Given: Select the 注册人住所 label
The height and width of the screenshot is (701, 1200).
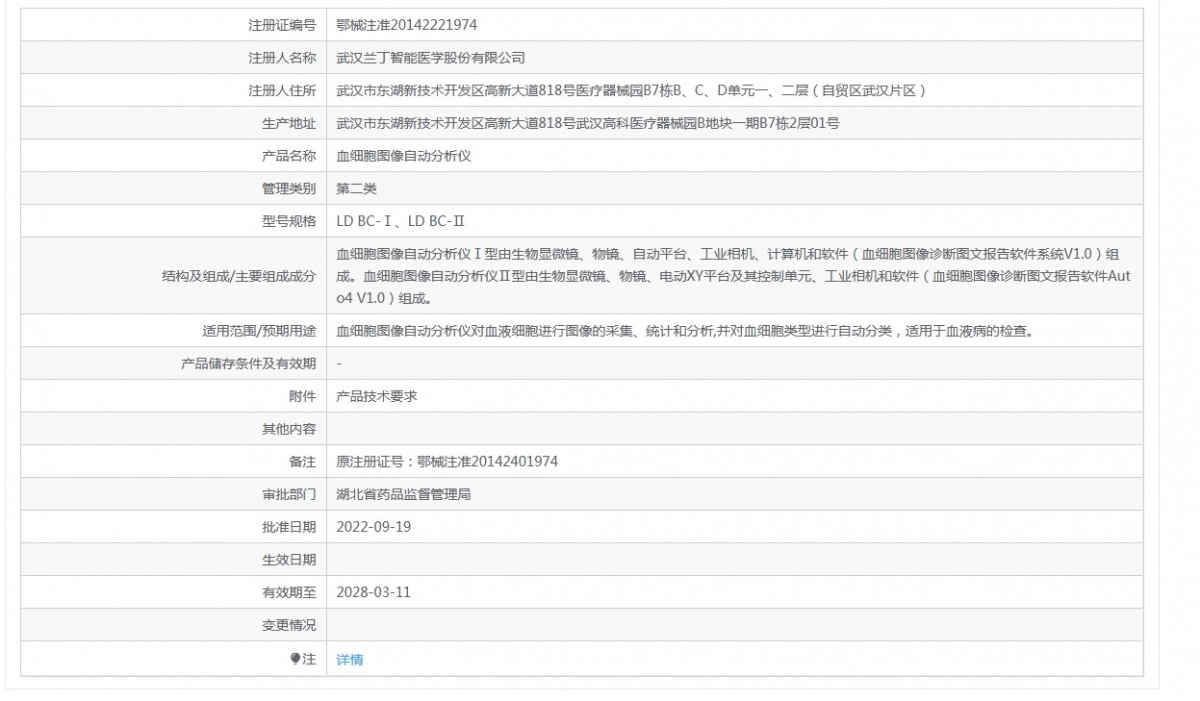Looking at the screenshot, I should tap(282, 91).
